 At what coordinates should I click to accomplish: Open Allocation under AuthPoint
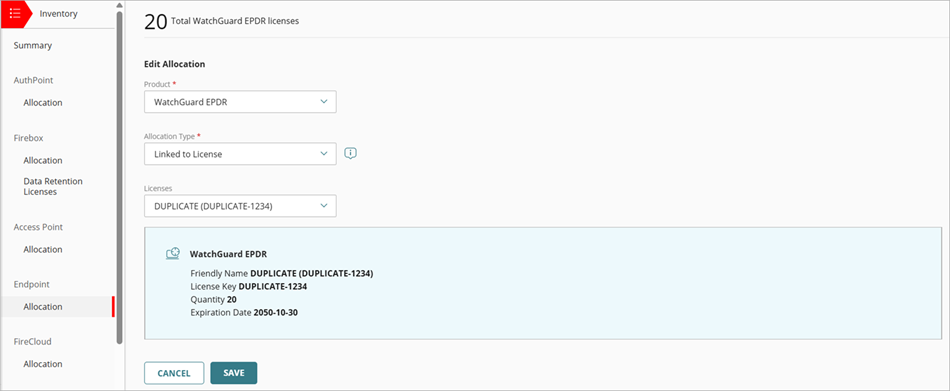pos(43,103)
